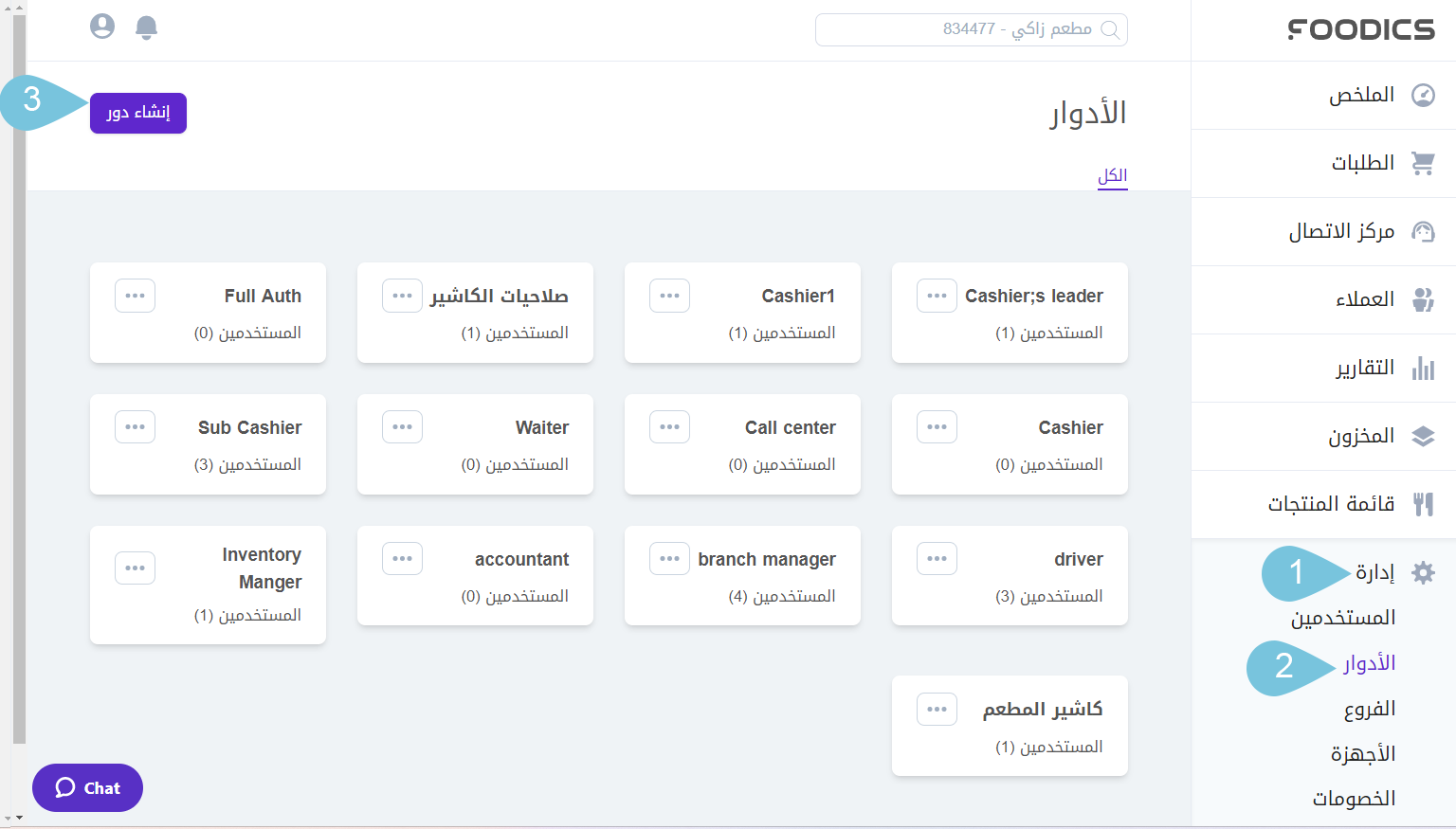Image resolution: width=1456 pixels, height=829 pixels.
Task: Open reports using the bar chart icon
Action: [x=1424, y=368]
